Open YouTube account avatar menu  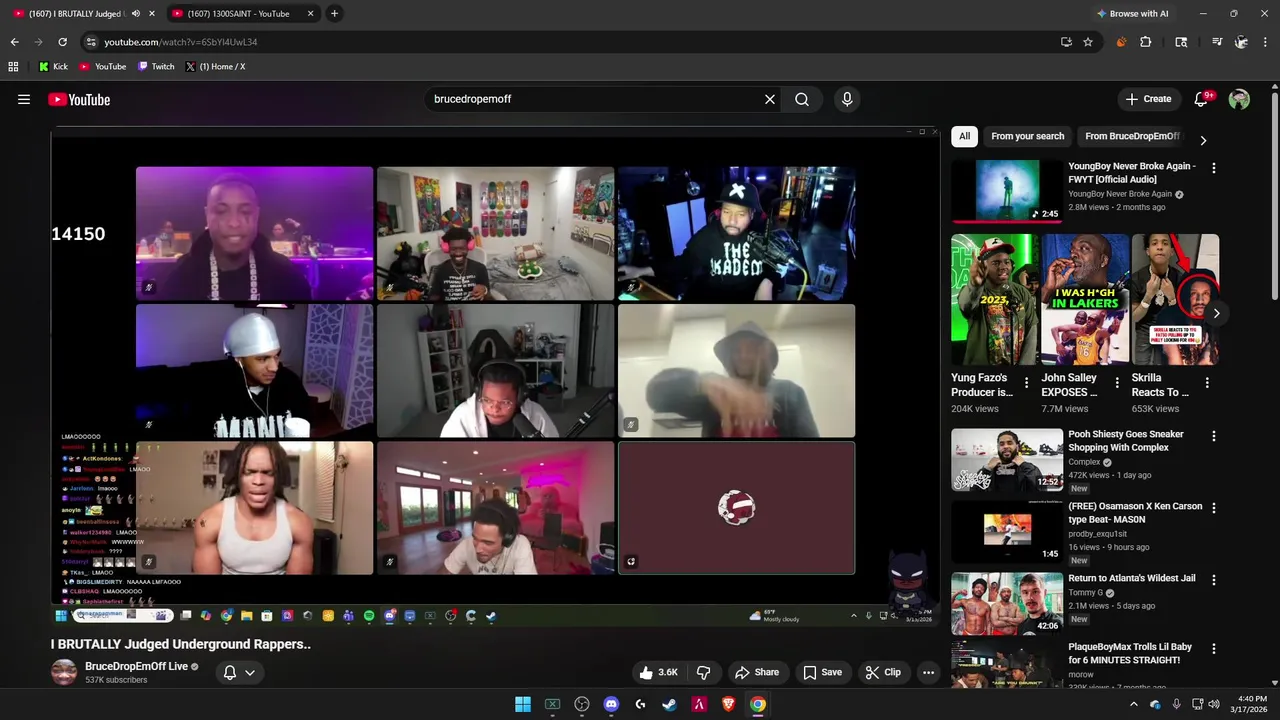(x=1239, y=99)
